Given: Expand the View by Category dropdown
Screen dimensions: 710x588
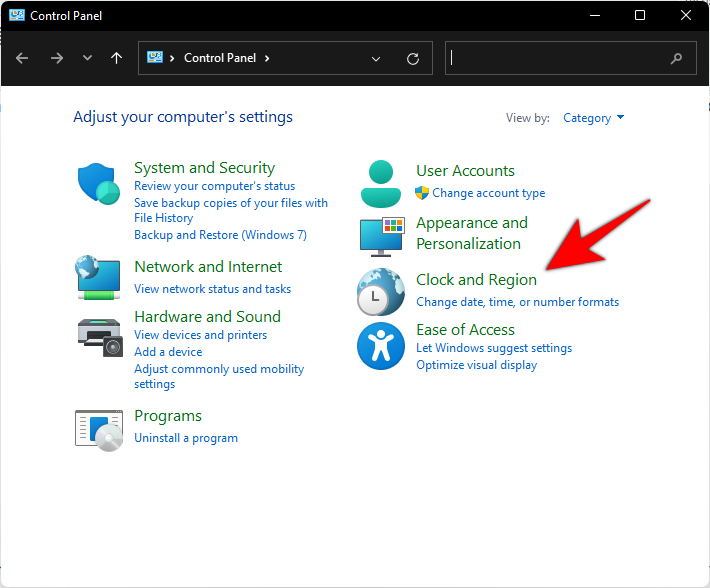Looking at the screenshot, I should coord(594,118).
